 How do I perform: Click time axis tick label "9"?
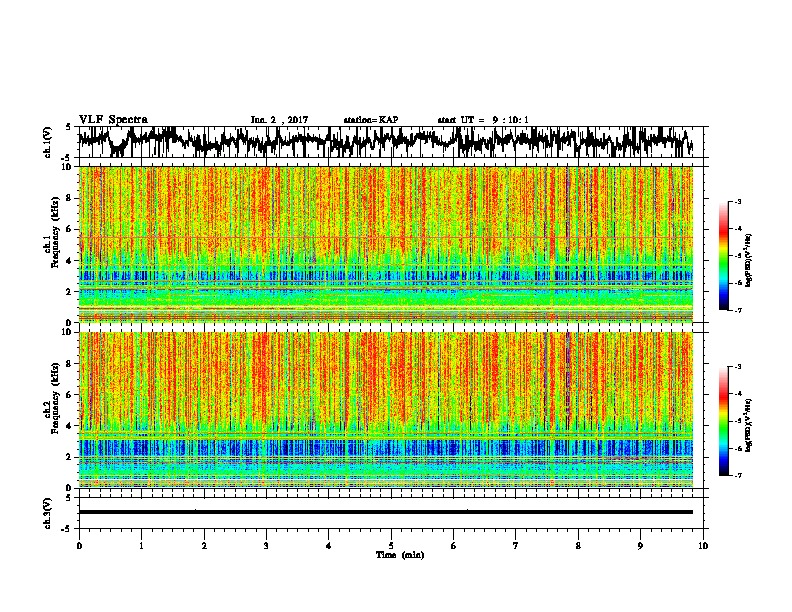click(640, 546)
